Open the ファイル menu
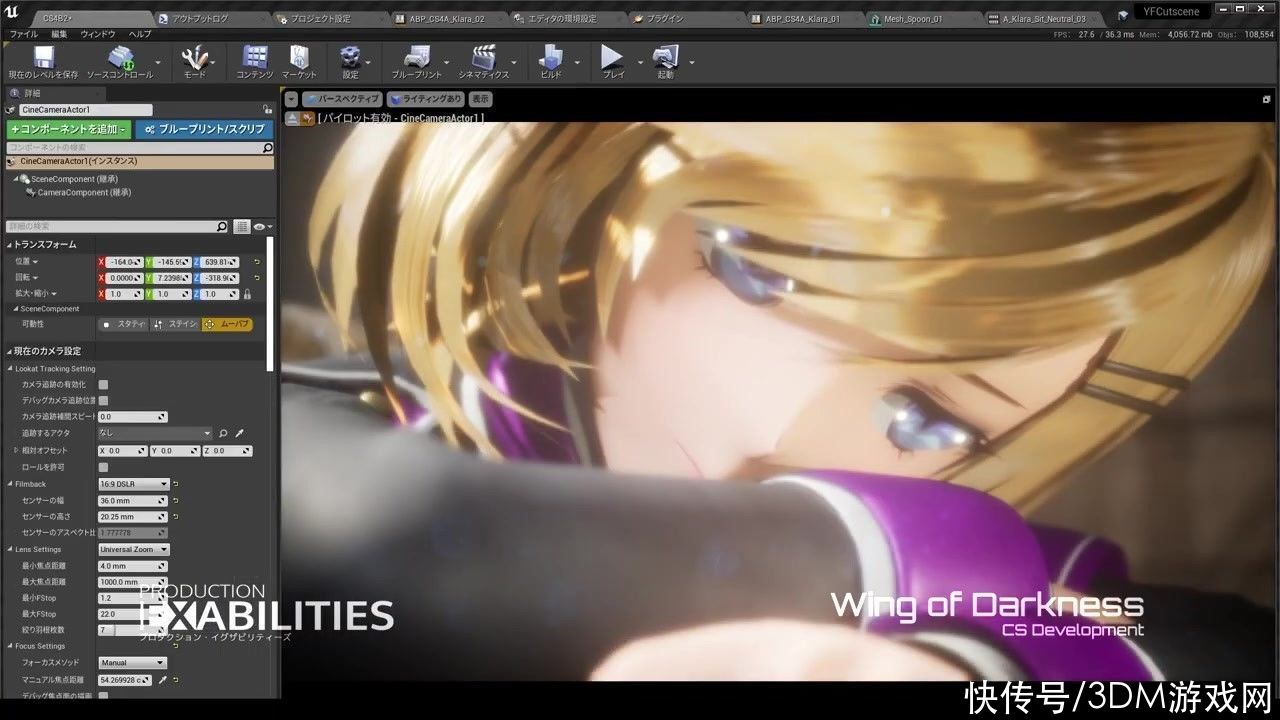The image size is (1280, 720). point(24,34)
